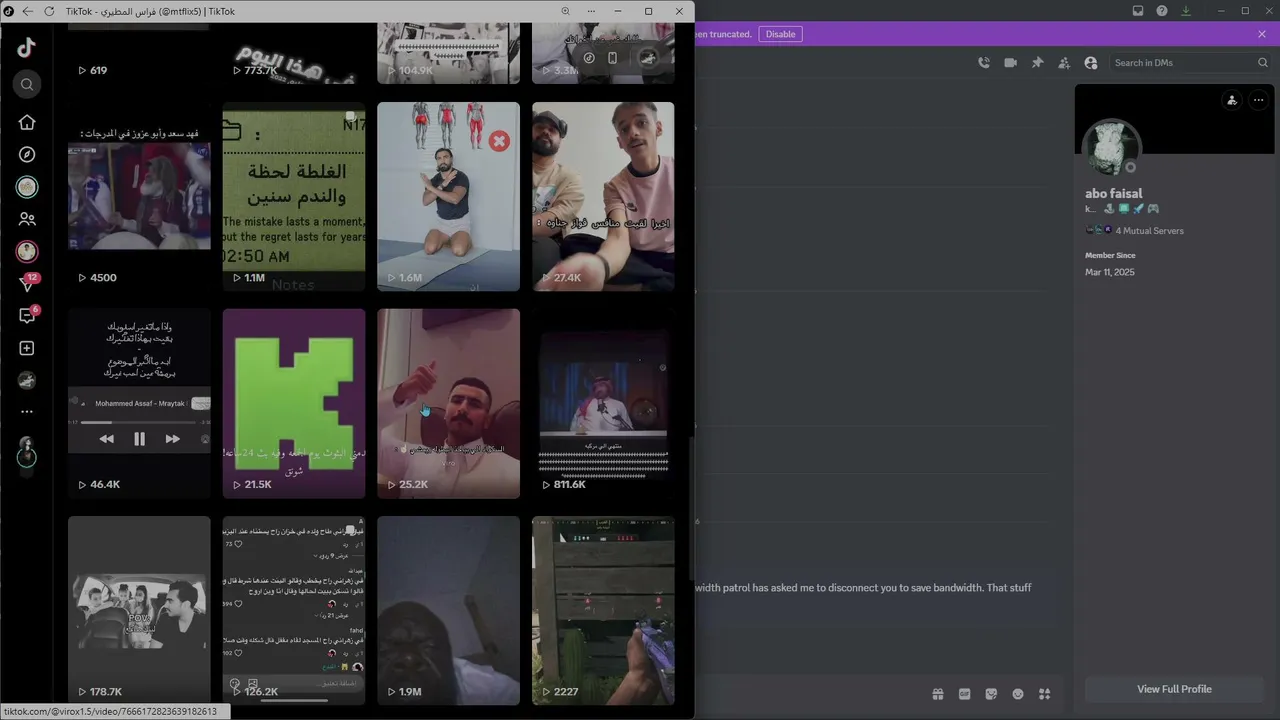Open the TikTok Explore compass icon
The image size is (1280, 720).
pyautogui.click(x=27, y=154)
